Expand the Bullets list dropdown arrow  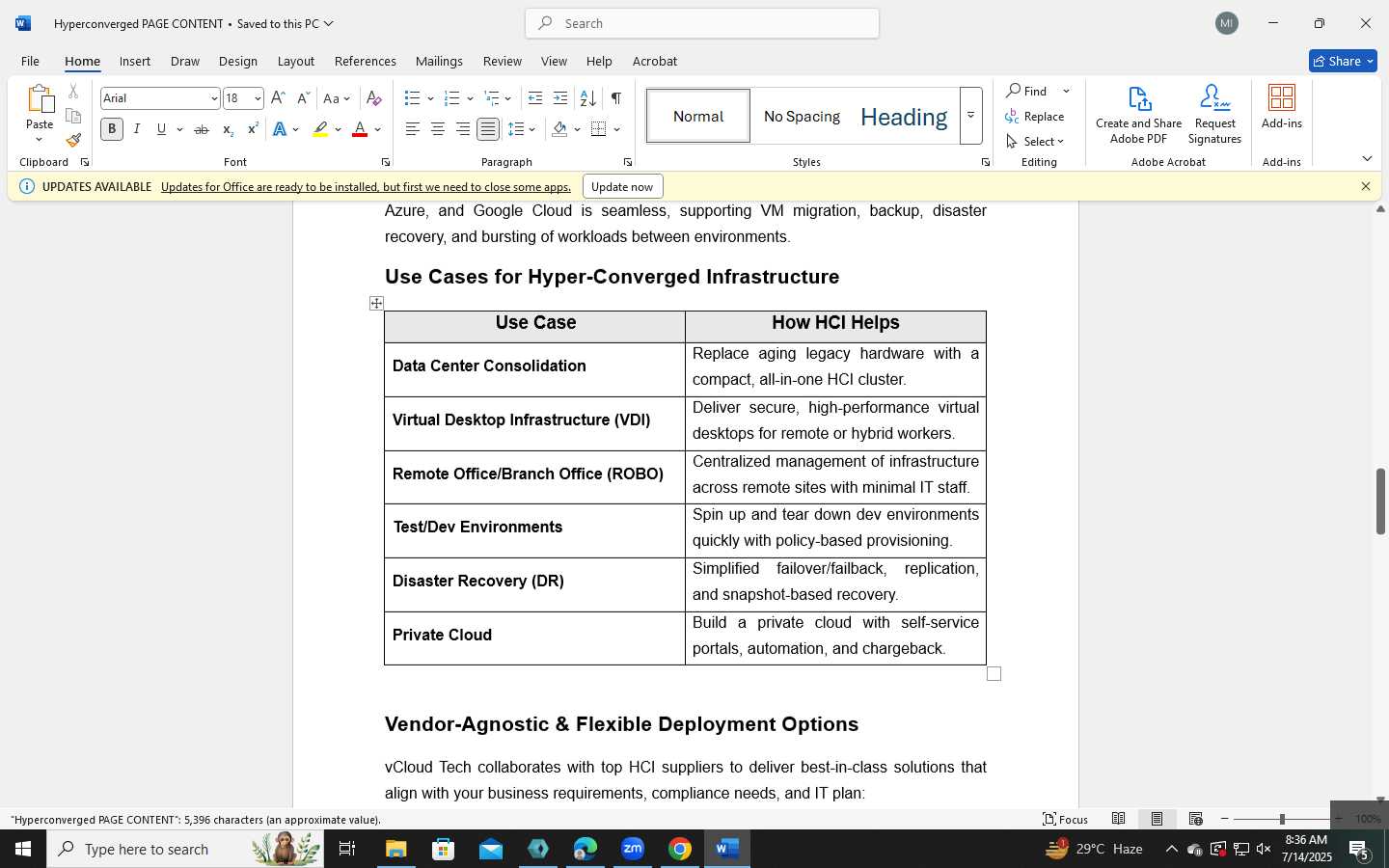[430, 98]
